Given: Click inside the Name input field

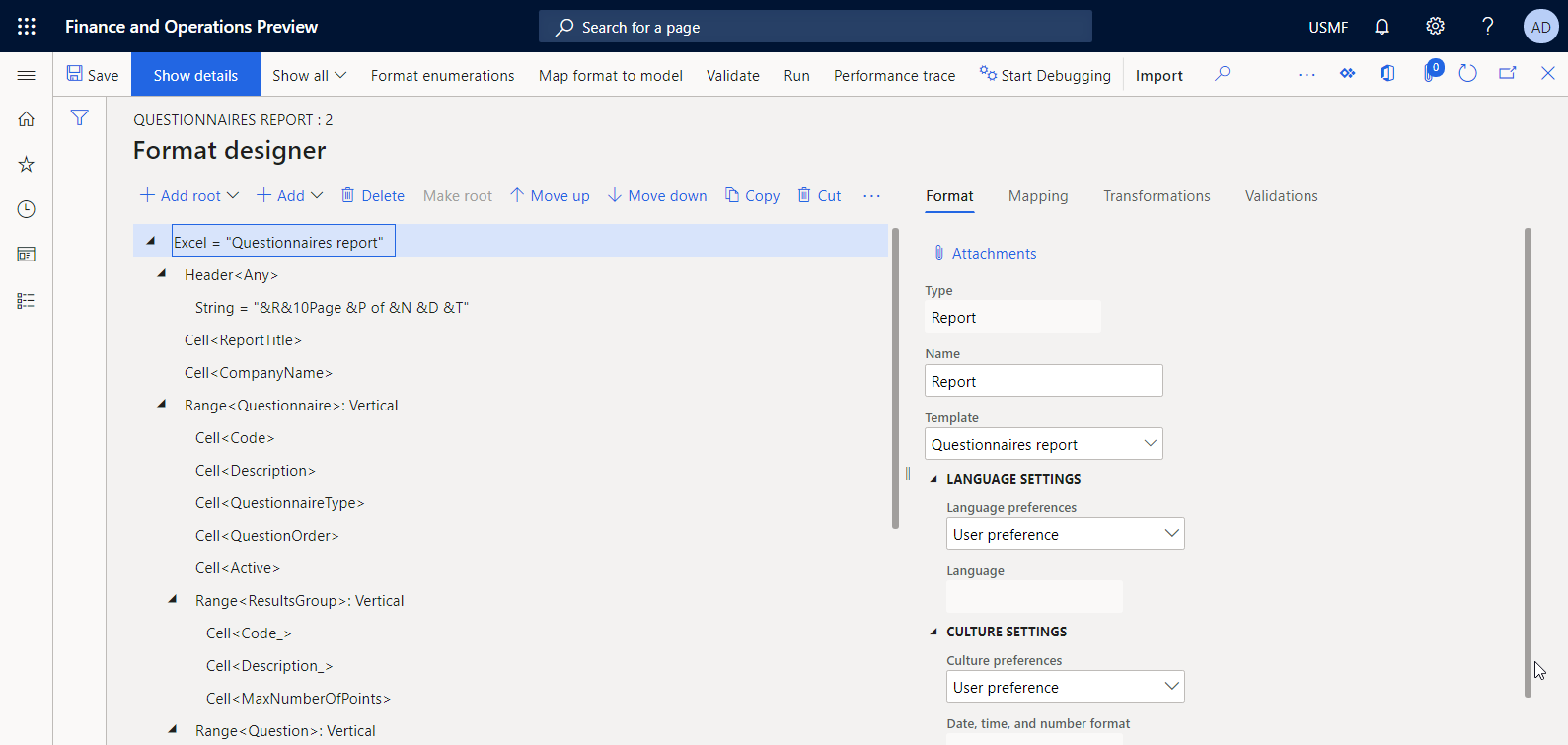Looking at the screenshot, I should coord(1043,381).
